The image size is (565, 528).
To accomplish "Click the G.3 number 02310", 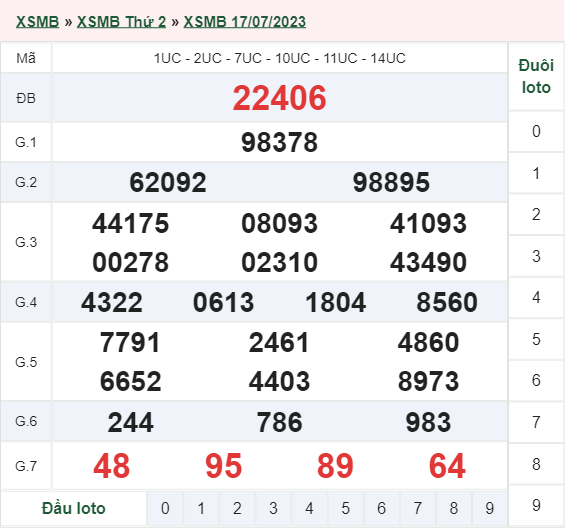I will pos(280,262).
